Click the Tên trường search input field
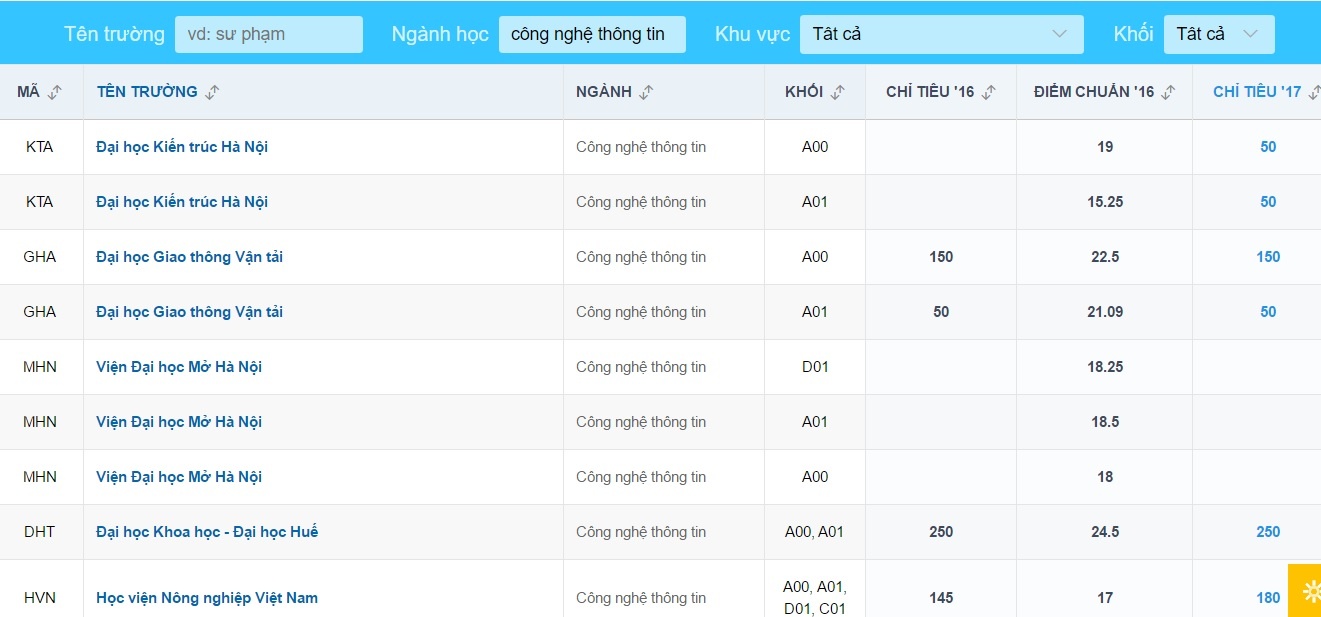The image size is (1321, 617). coord(268,33)
